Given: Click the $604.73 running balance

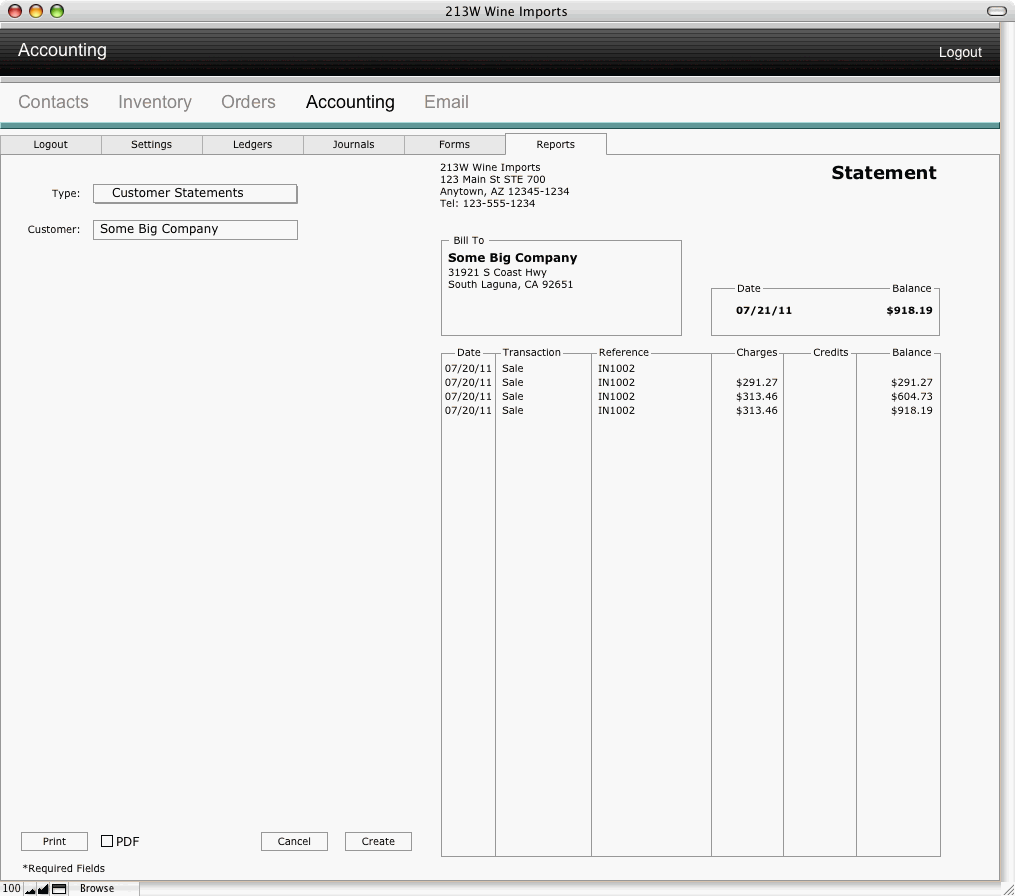Looking at the screenshot, I should click(x=911, y=396).
